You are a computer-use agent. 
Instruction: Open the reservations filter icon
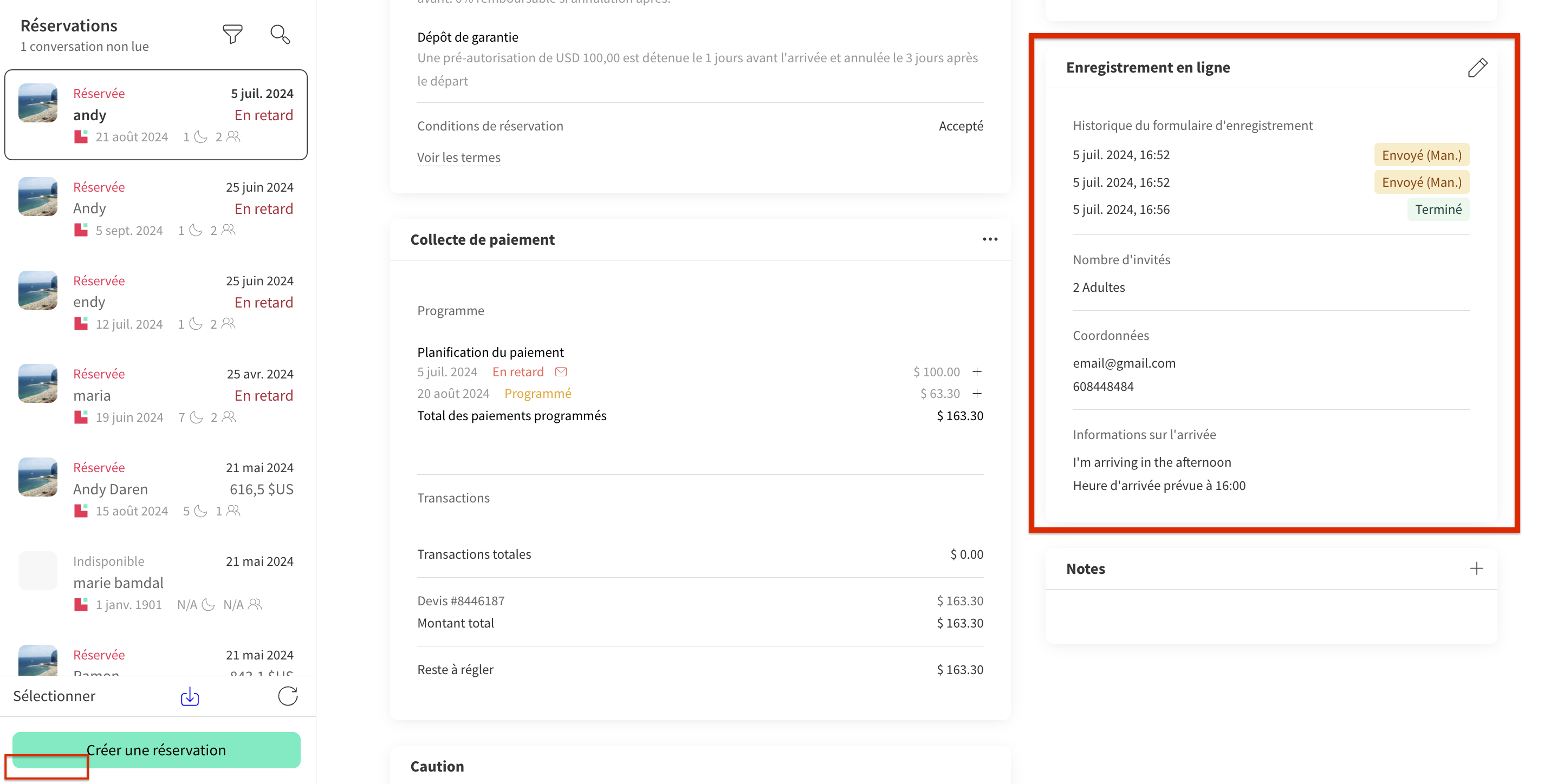232,35
